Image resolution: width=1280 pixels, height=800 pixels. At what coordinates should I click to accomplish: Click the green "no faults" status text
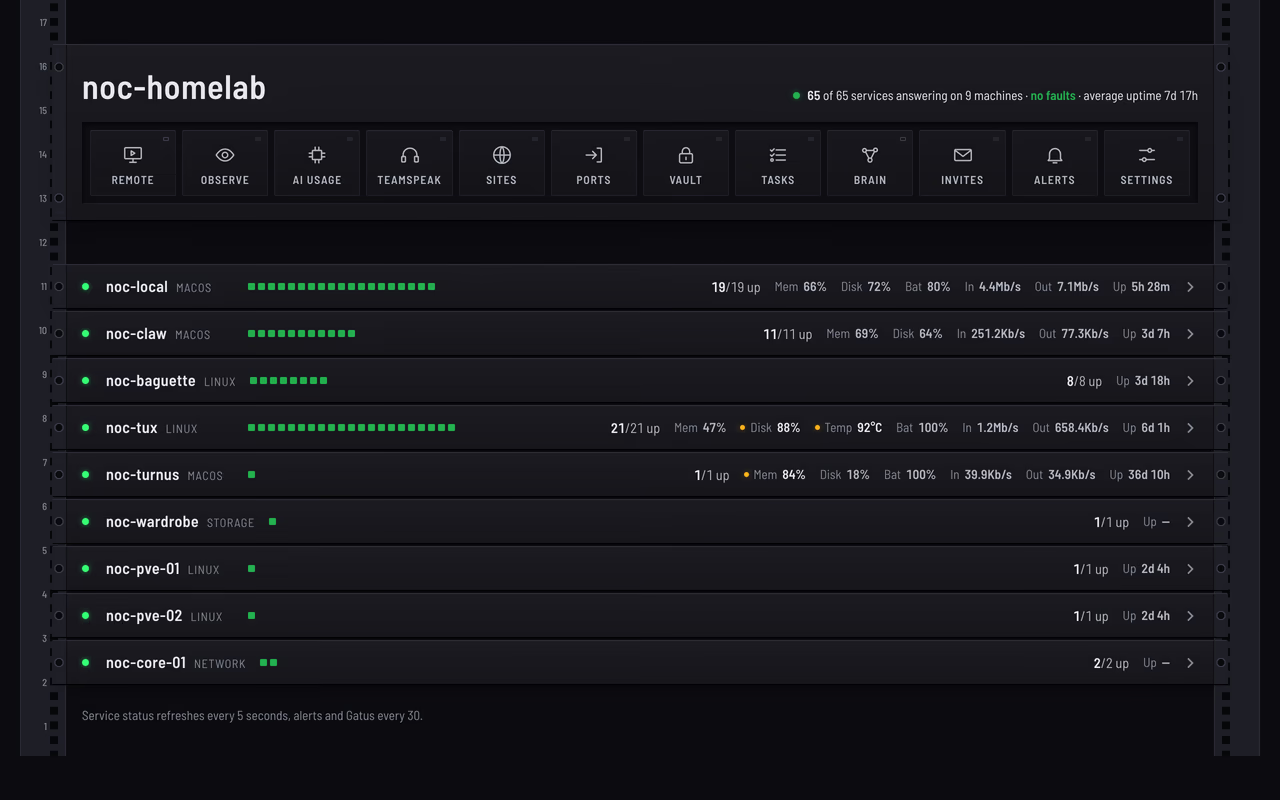click(1053, 96)
